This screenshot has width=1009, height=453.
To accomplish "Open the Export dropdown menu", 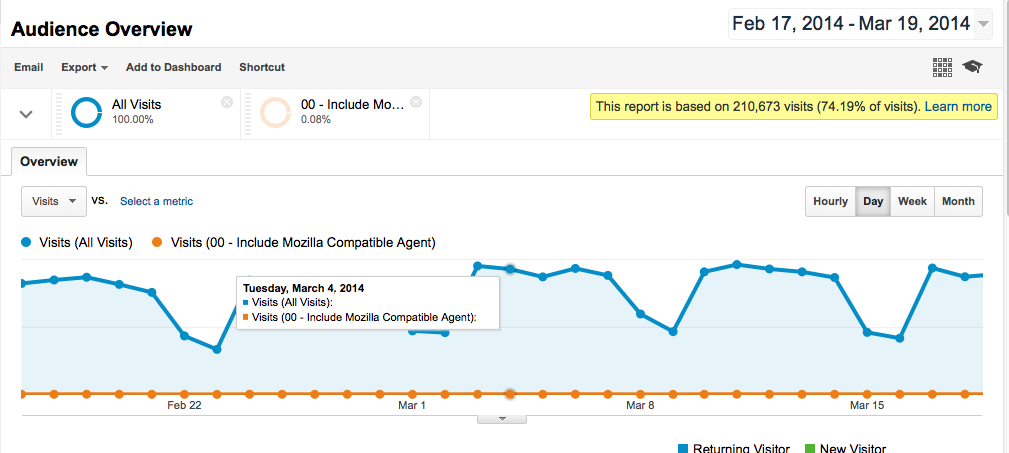I will (x=84, y=67).
